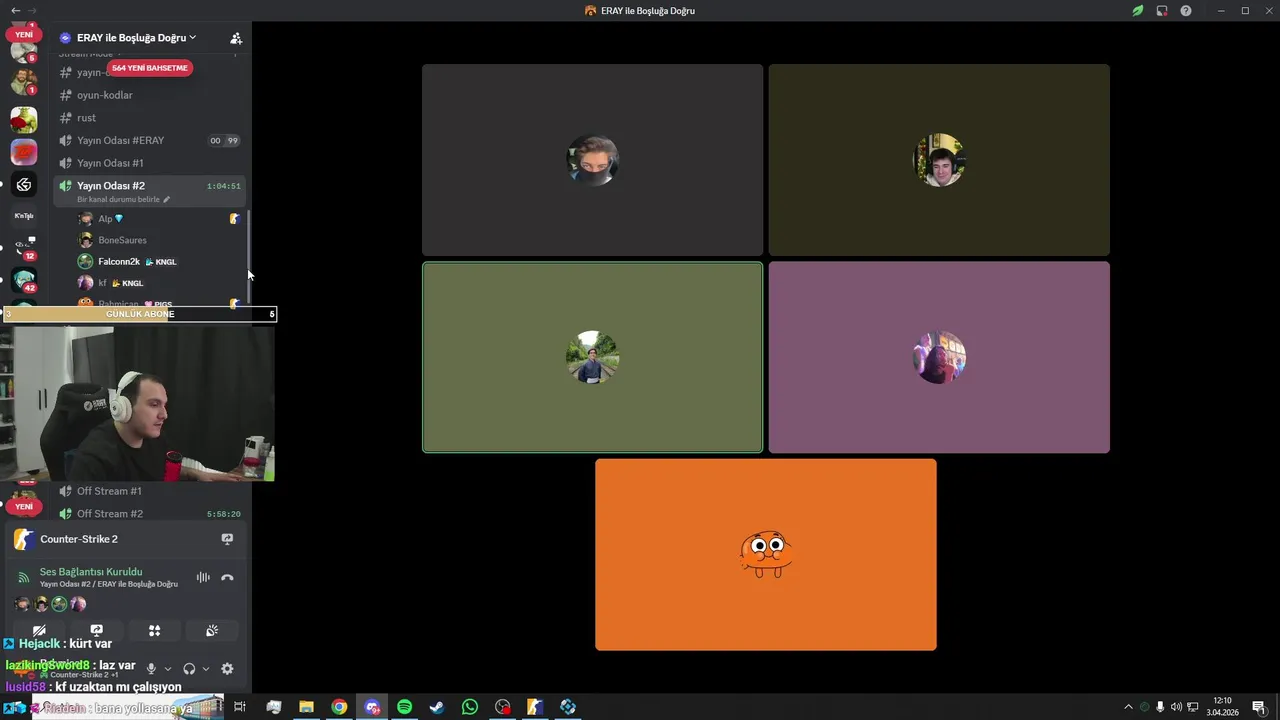The width and height of the screenshot is (1280, 720).
Task: Click the bottom YENİ unread servers badge
Action: point(24,506)
